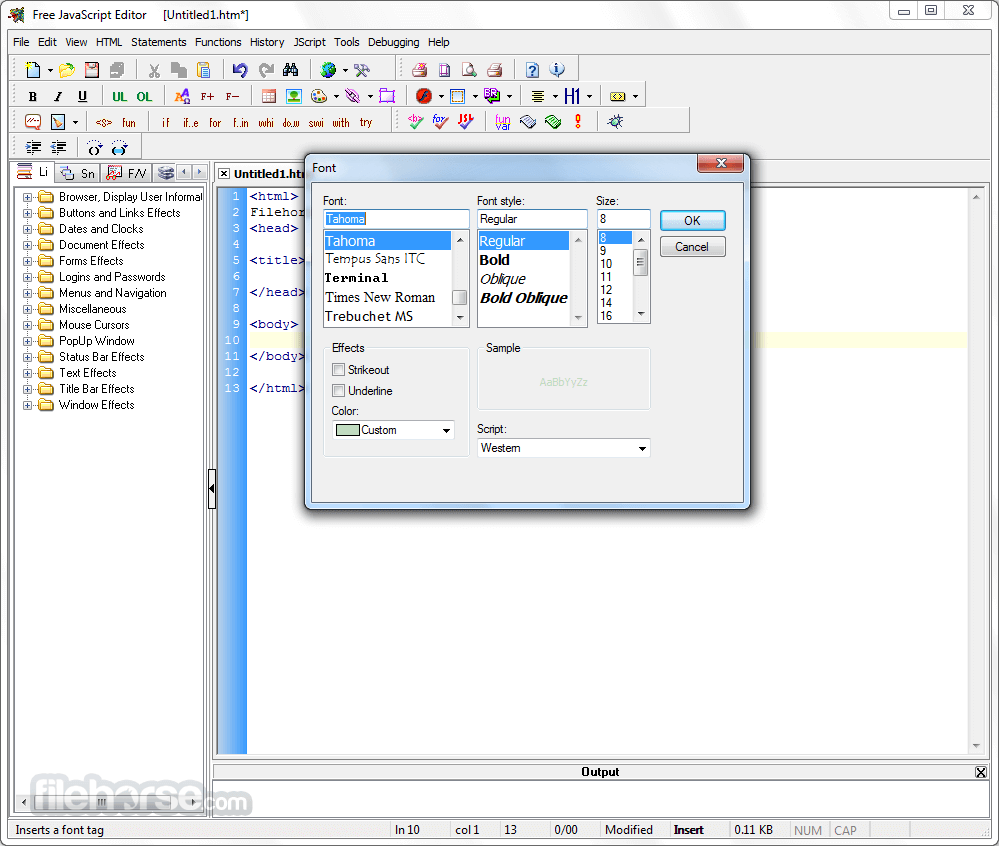Enable the Strikeout checkbox
The width and height of the screenshot is (999, 846).
pos(338,369)
